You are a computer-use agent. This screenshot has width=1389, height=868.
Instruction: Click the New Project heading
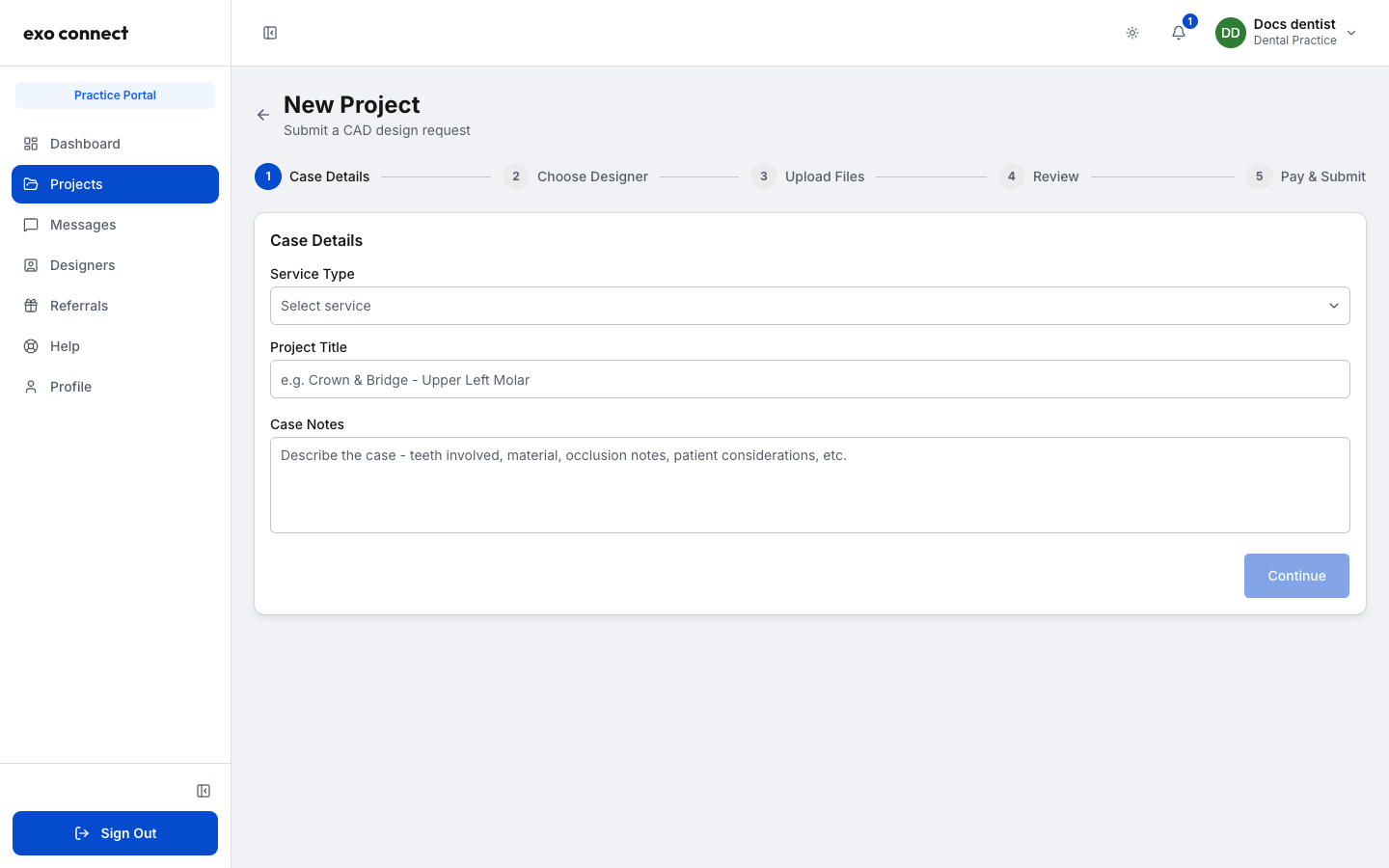tap(352, 104)
